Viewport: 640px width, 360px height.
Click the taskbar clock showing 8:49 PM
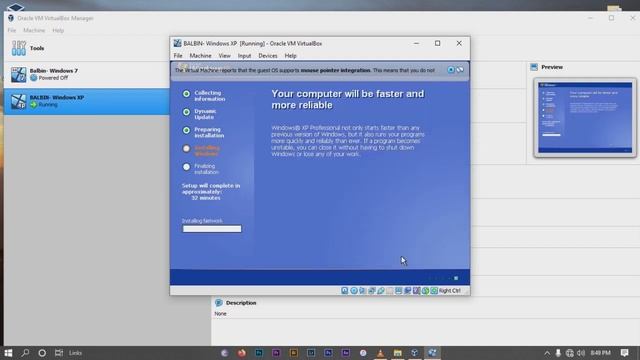click(600, 353)
